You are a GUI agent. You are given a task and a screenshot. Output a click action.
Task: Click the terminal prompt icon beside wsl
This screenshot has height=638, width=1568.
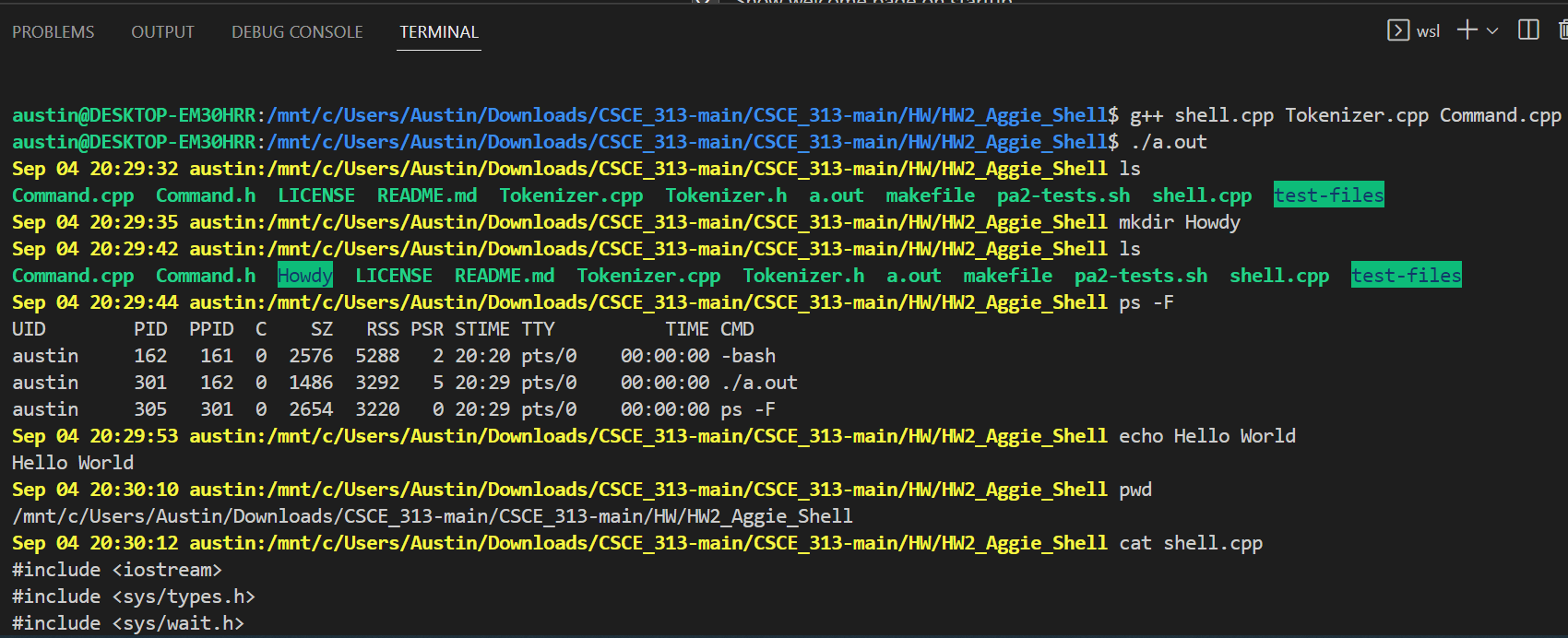1398,30
